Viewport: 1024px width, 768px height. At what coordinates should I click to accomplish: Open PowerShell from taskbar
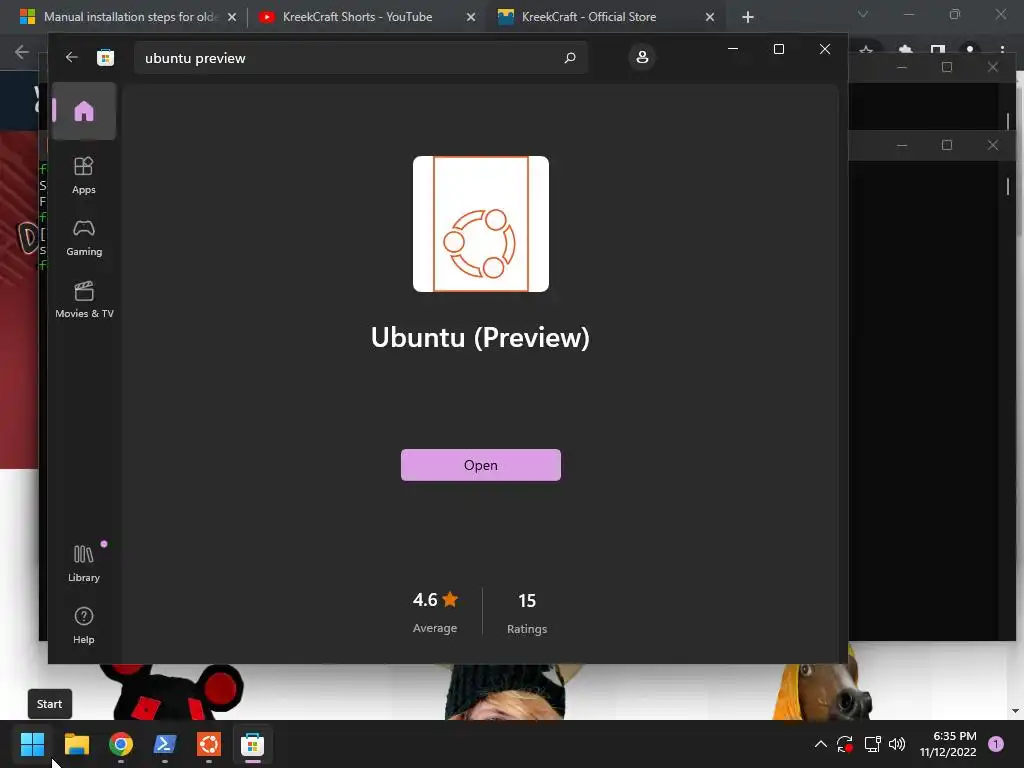[165, 744]
